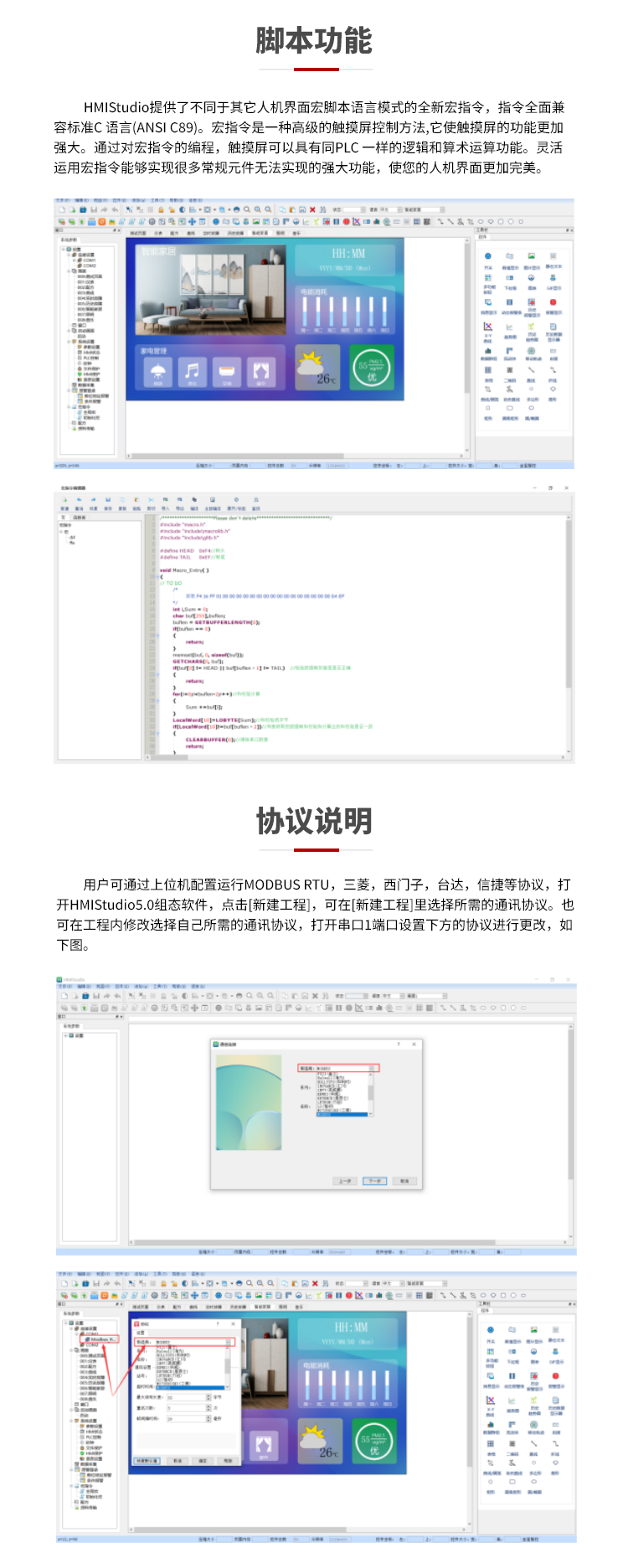The height and width of the screenshot is (1568, 628).
Task: Click 取消 button in new-project dialog
Action: click(404, 1181)
